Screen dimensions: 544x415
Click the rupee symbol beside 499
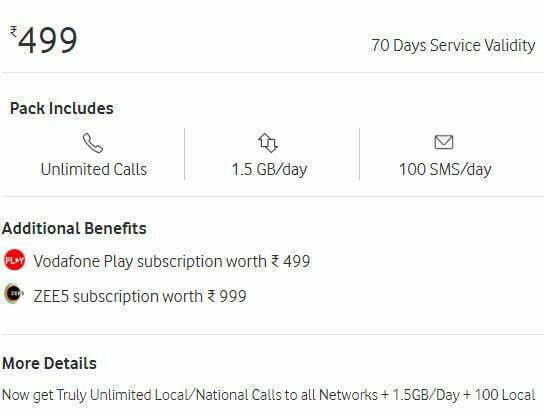(14, 32)
